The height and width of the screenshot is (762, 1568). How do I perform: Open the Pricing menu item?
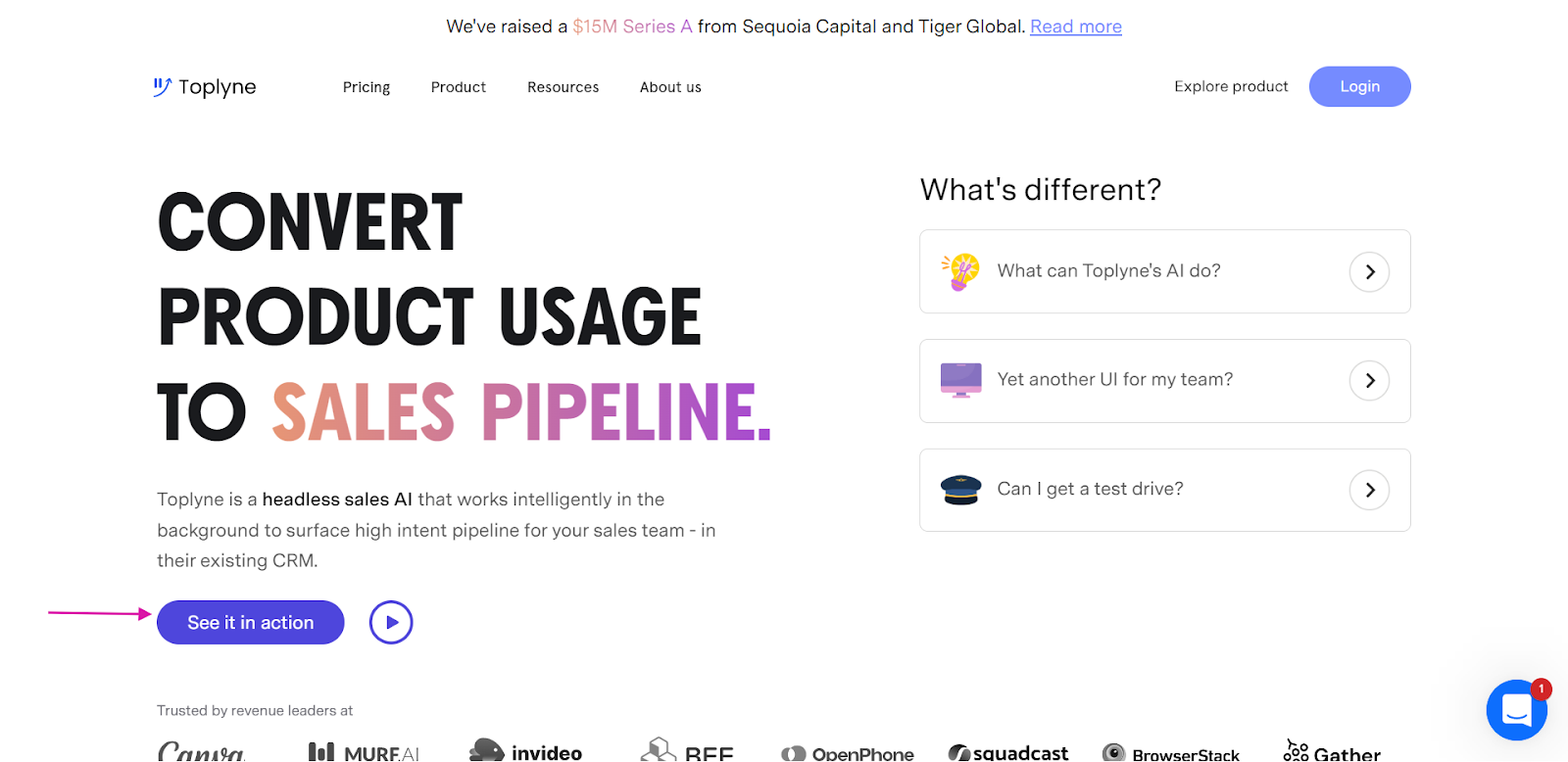pyautogui.click(x=367, y=87)
